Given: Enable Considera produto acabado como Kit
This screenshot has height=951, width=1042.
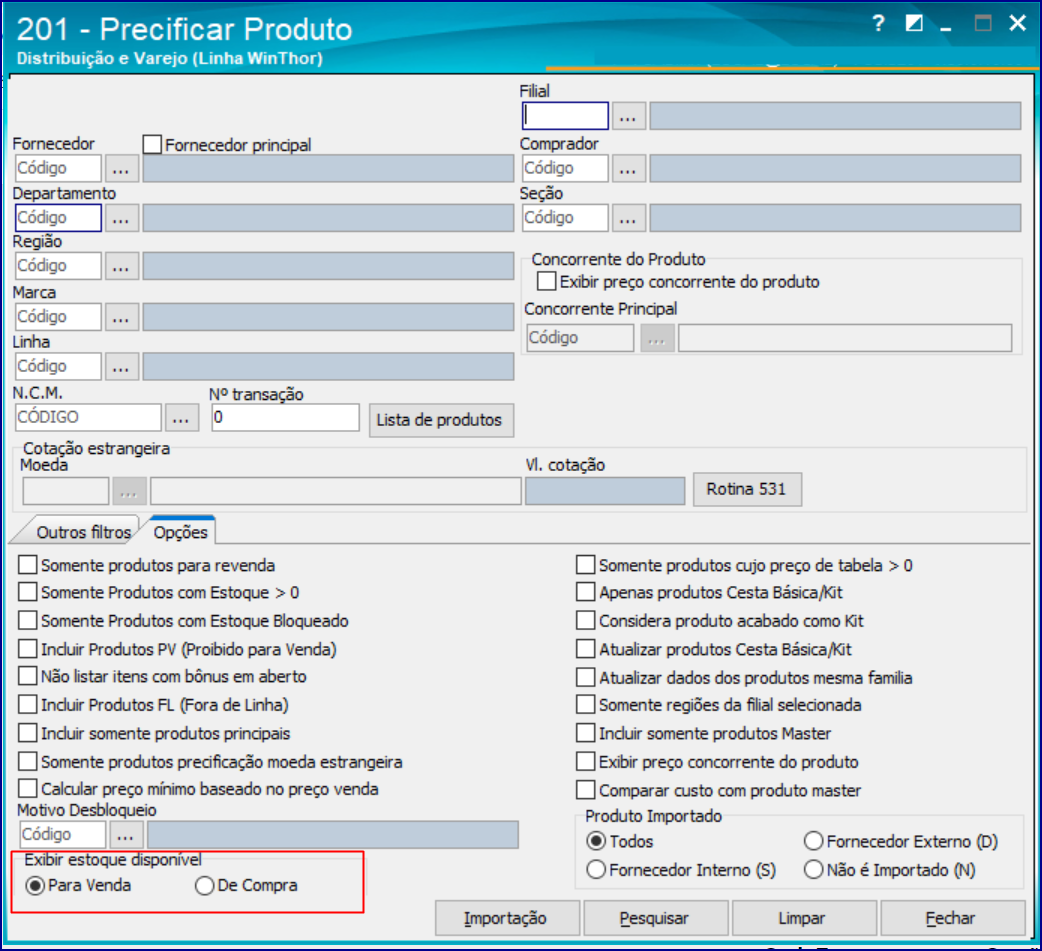Looking at the screenshot, I should (x=585, y=620).
